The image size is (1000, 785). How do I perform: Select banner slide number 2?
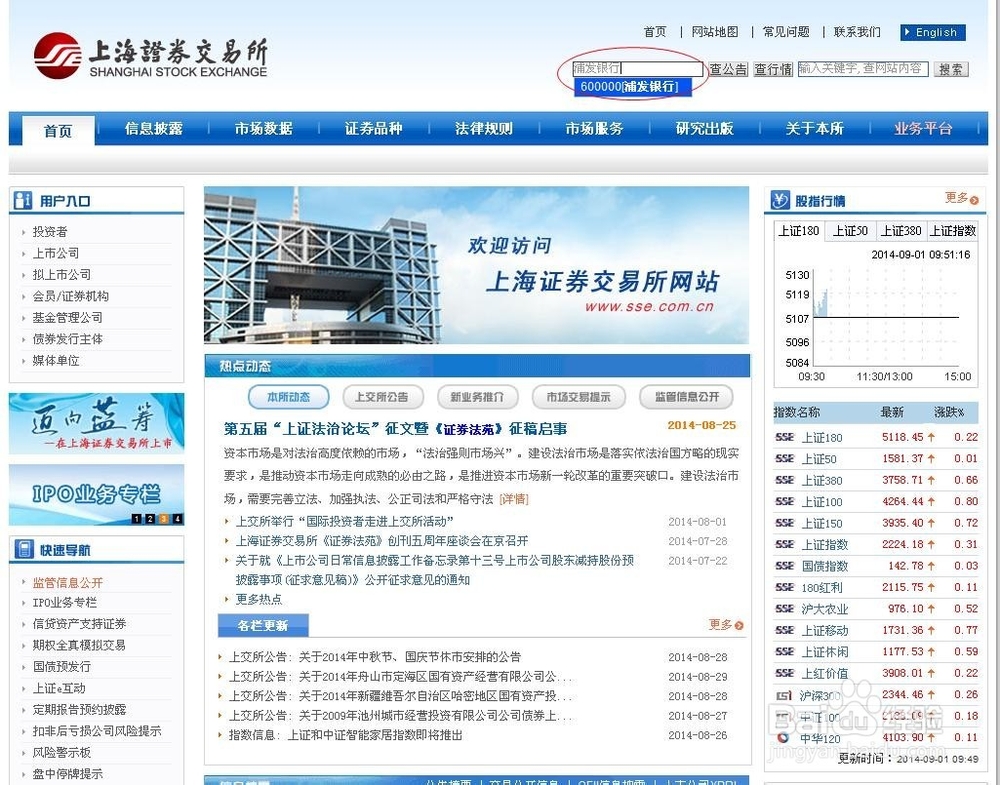[x=150, y=519]
